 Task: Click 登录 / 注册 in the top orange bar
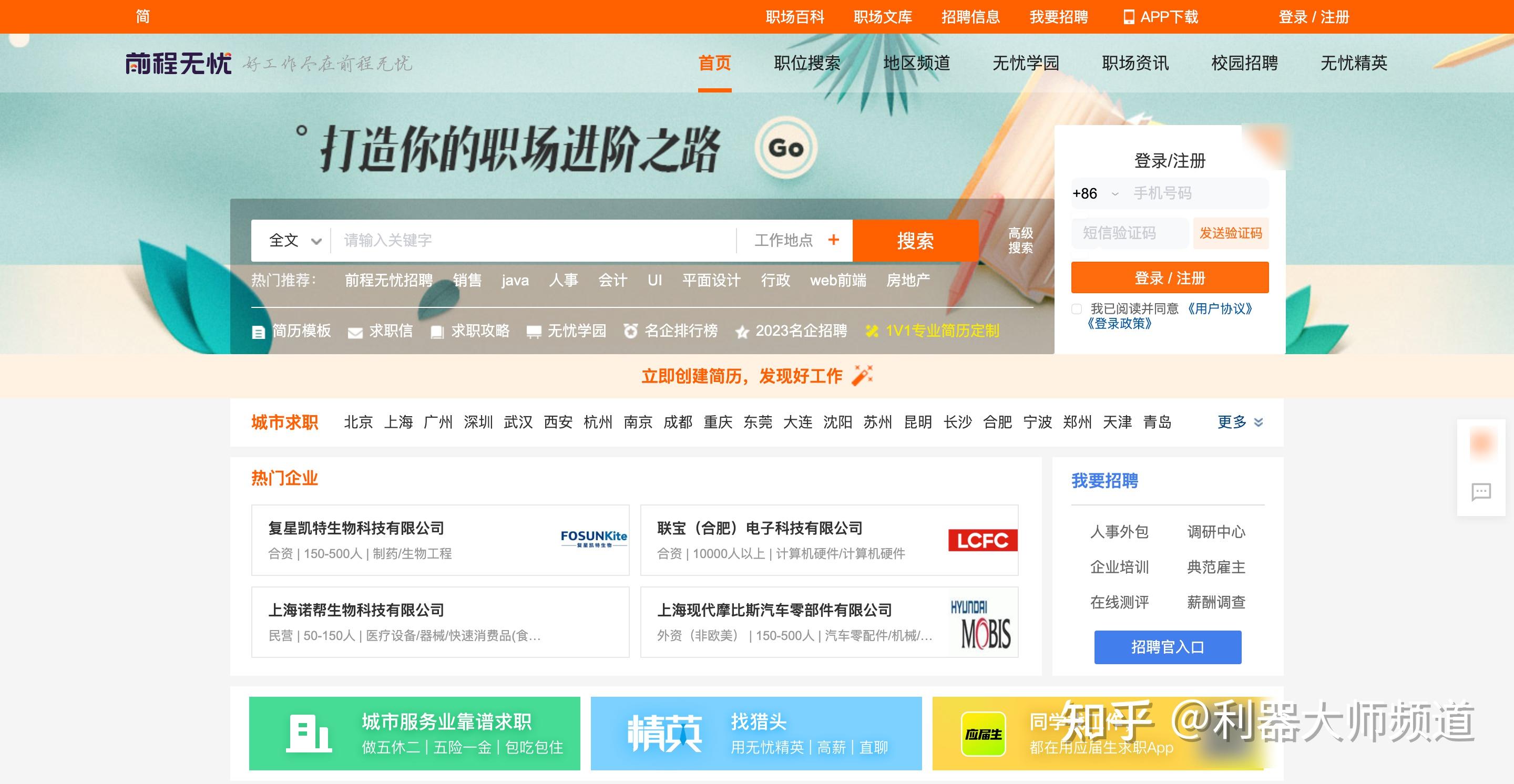1314,17
